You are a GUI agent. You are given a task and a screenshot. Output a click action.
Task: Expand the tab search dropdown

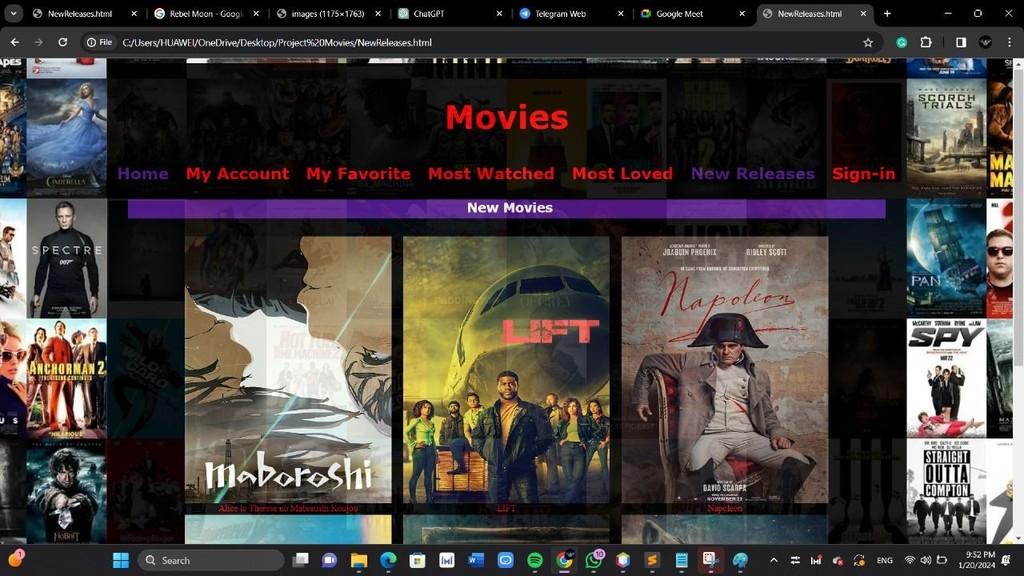(x=13, y=13)
